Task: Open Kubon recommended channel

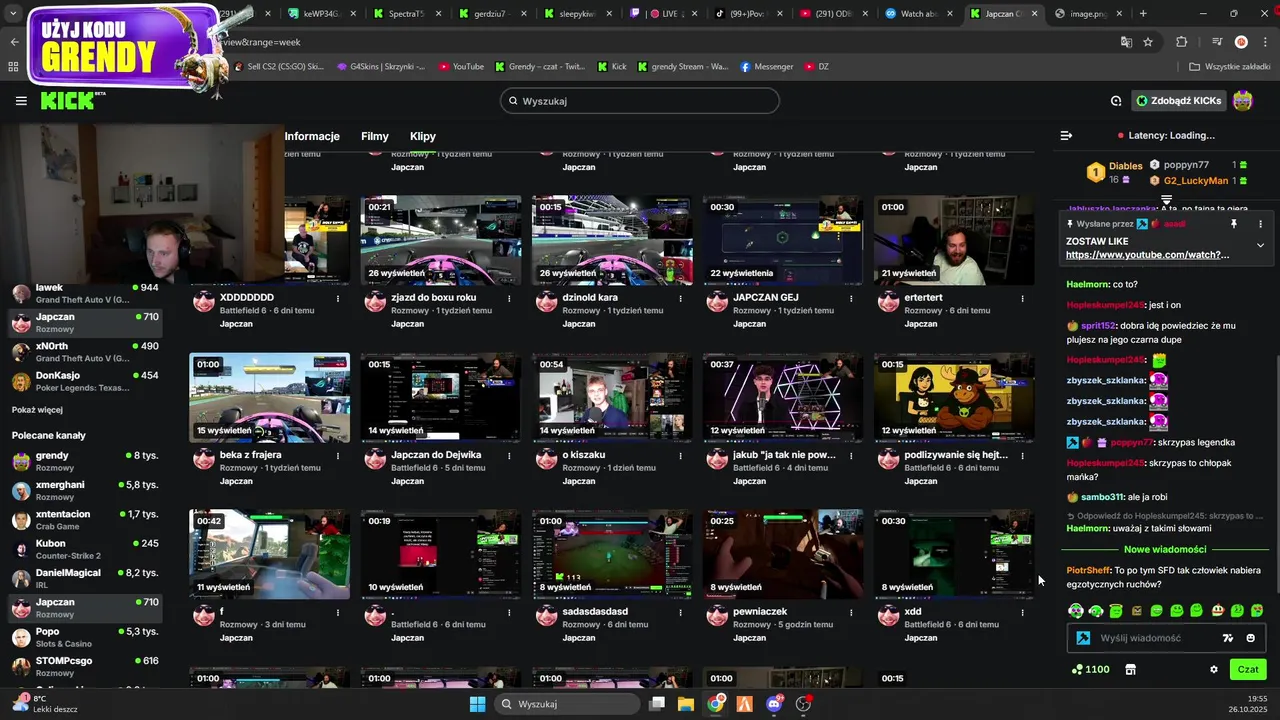Action: [85, 549]
